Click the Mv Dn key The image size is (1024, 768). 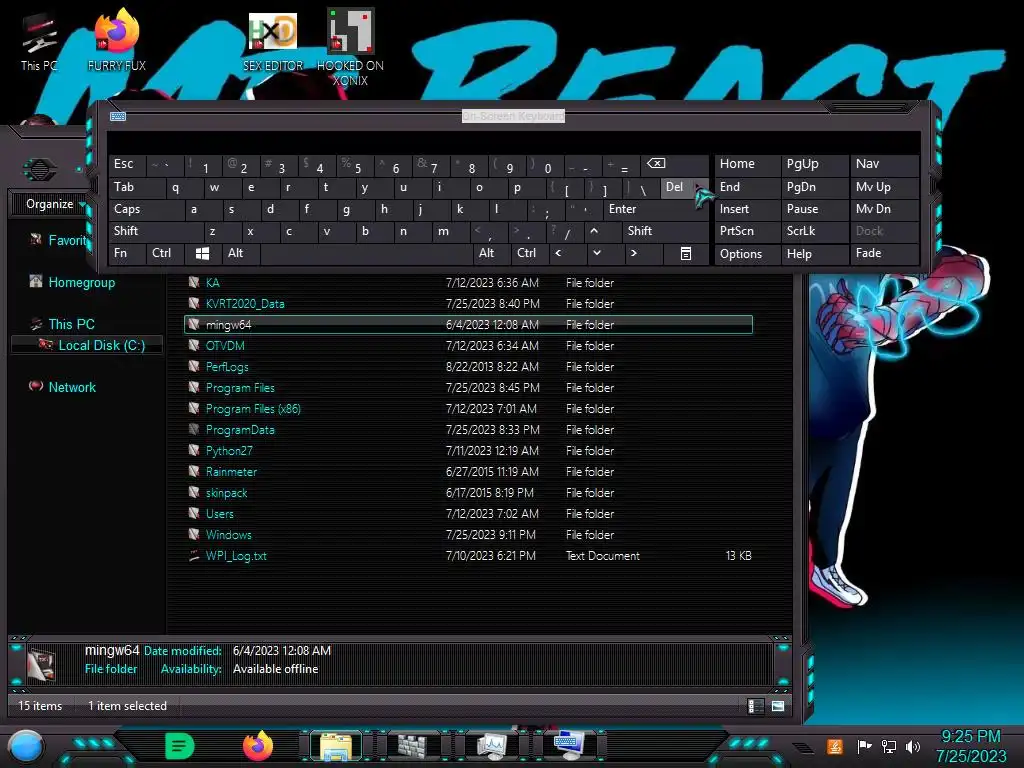coord(884,209)
